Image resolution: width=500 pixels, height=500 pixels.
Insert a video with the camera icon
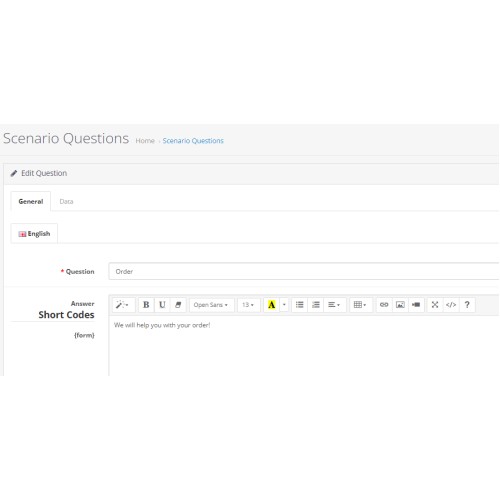coord(416,305)
